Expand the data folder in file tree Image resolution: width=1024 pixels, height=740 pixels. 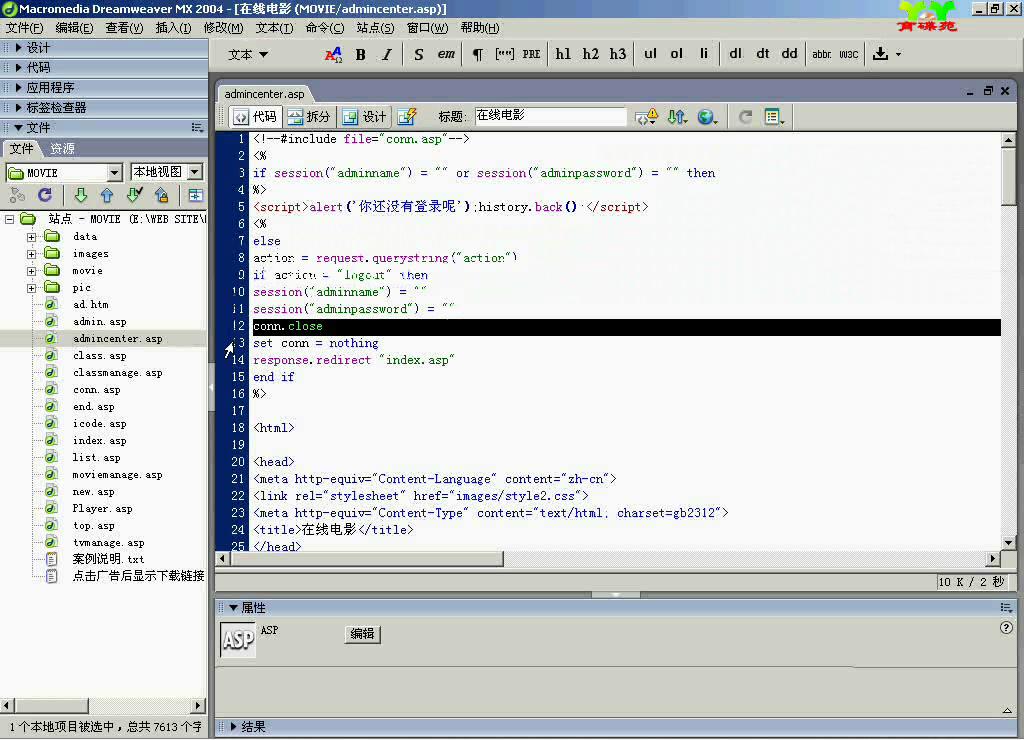click(31, 236)
